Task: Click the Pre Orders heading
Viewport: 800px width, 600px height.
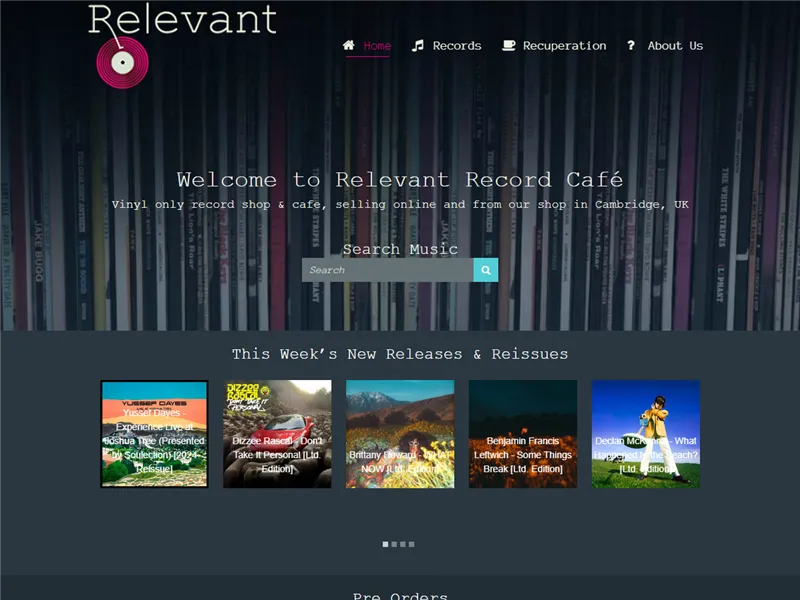Action: point(400,595)
